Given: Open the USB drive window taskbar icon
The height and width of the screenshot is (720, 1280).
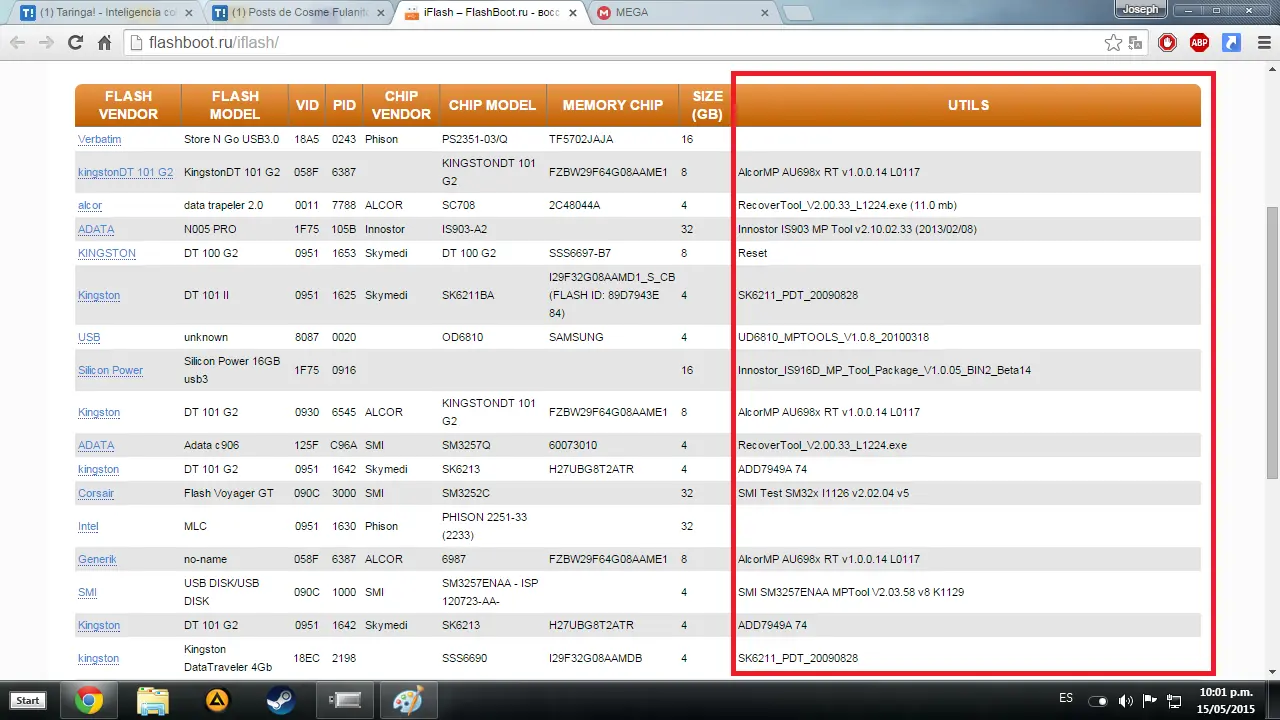Looking at the screenshot, I should click(x=344, y=700).
